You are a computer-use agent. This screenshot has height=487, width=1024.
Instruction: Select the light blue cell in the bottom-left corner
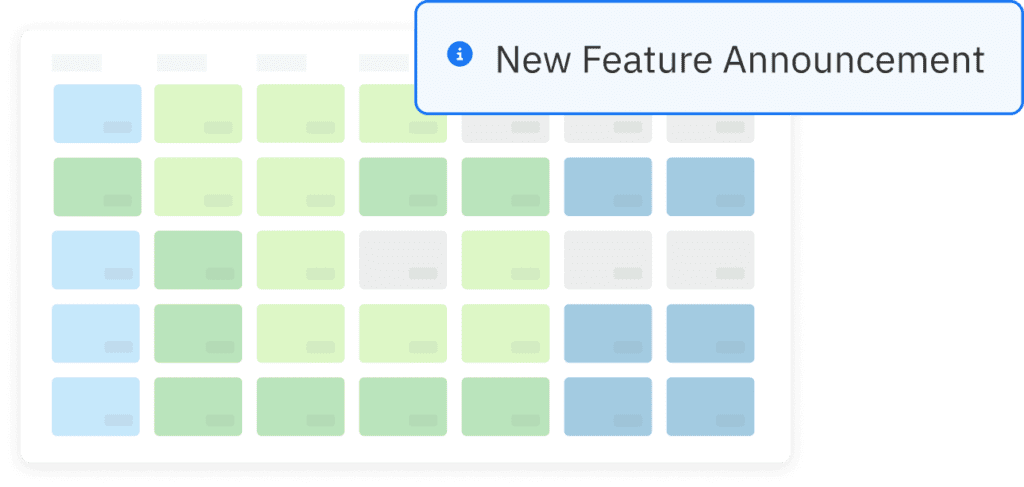(97, 406)
